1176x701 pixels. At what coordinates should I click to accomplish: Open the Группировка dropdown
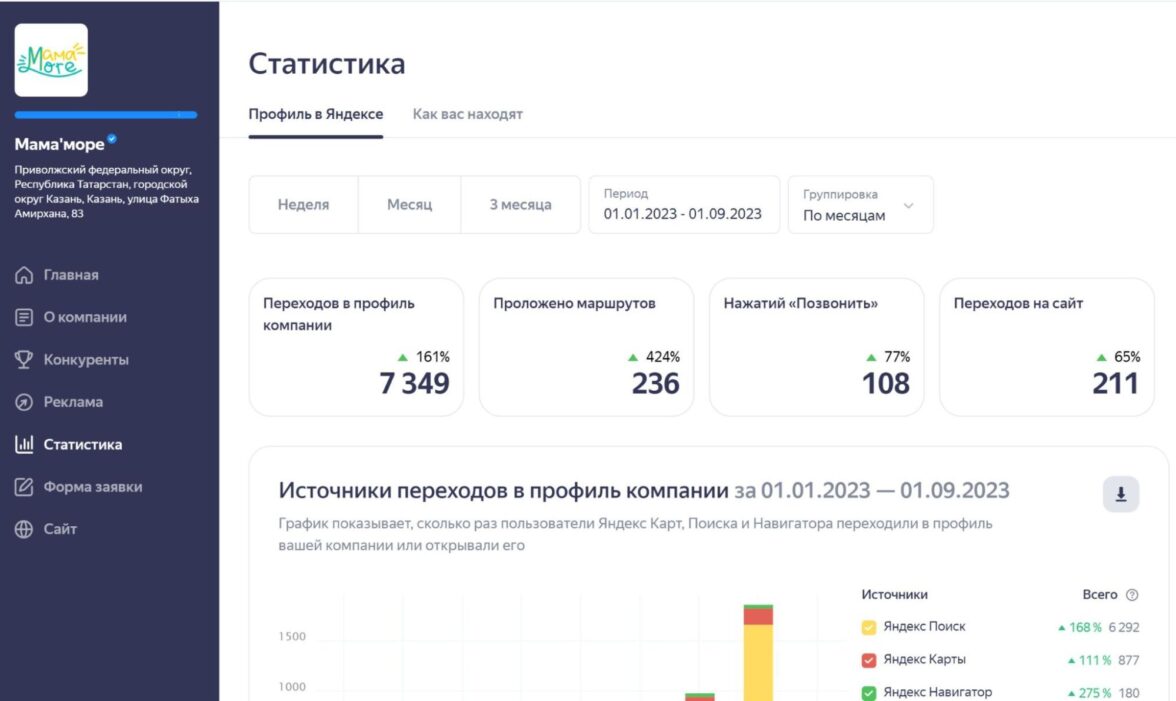(860, 205)
